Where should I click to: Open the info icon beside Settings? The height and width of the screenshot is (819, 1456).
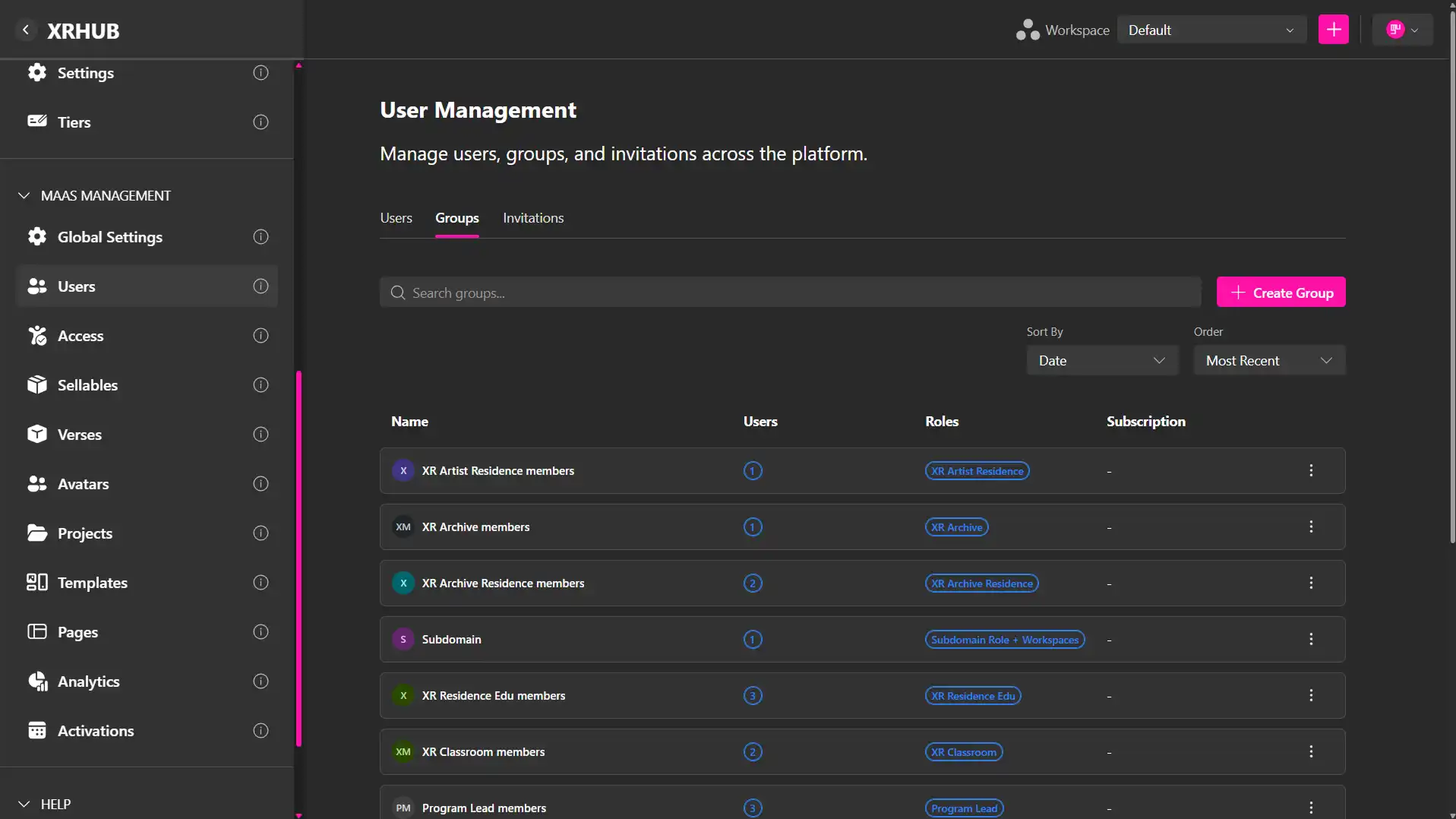click(261, 73)
